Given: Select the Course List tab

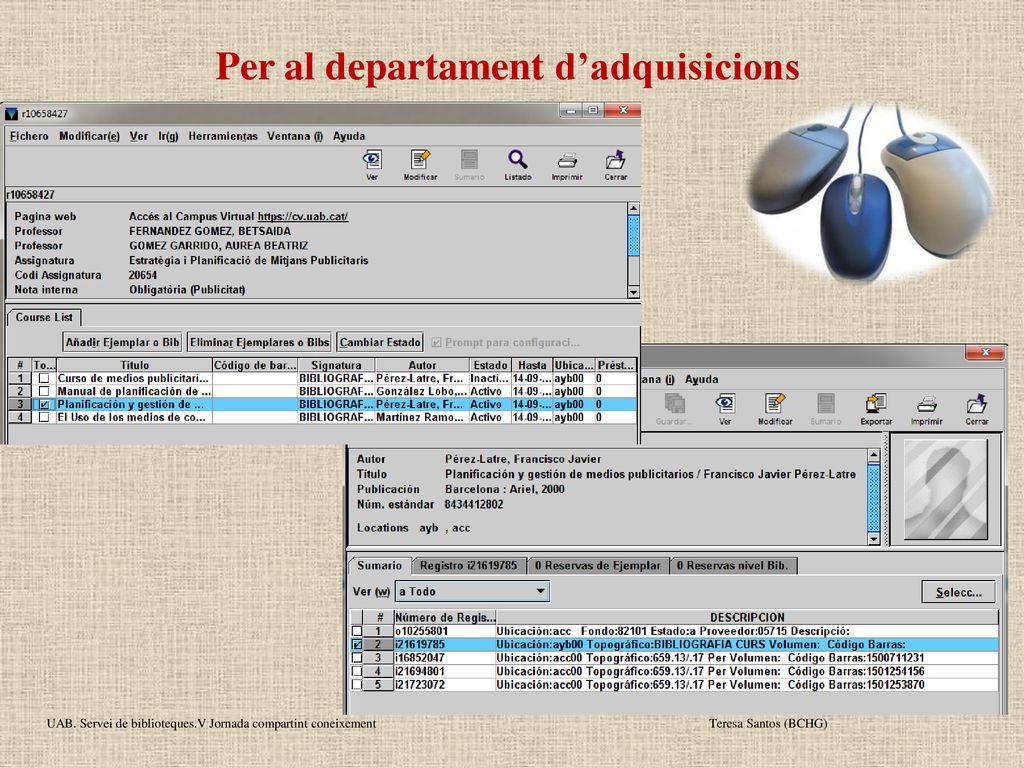Looking at the screenshot, I should click(44, 317).
